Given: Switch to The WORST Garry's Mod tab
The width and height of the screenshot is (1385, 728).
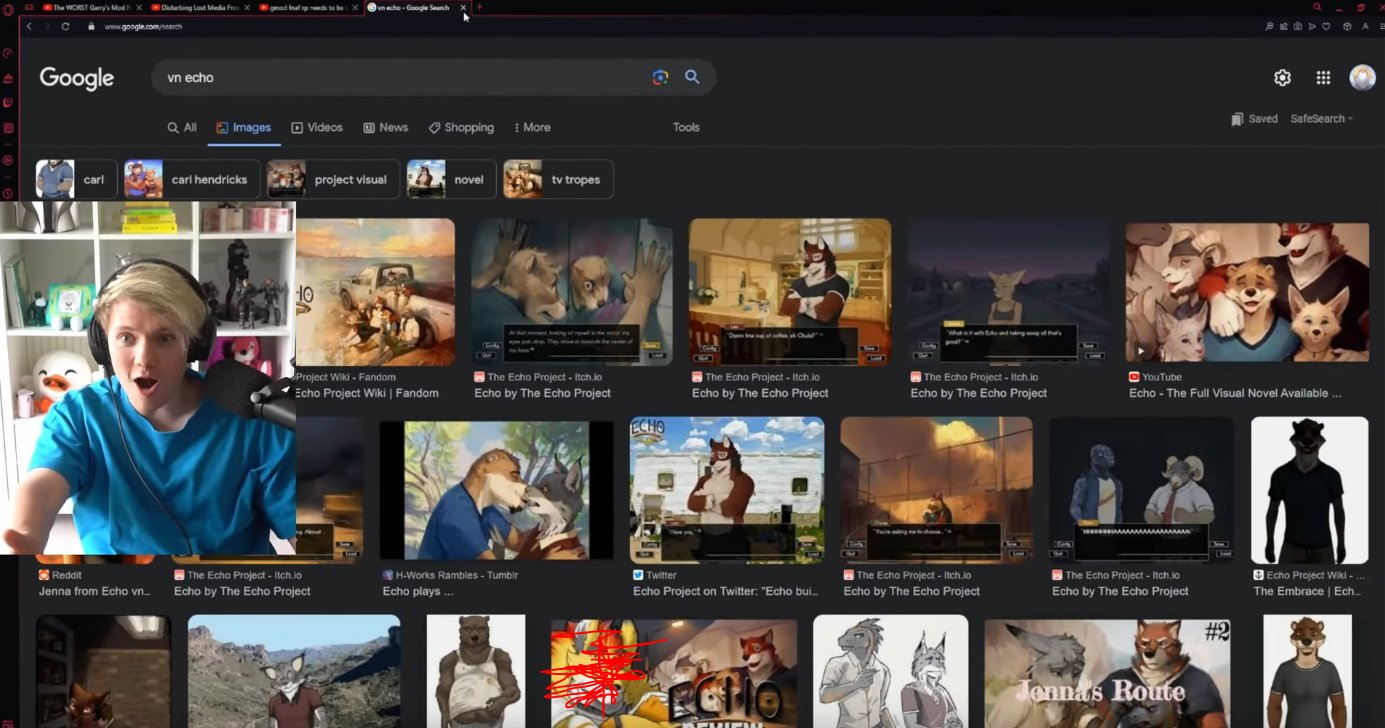Looking at the screenshot, I should (x=92, y=7).
